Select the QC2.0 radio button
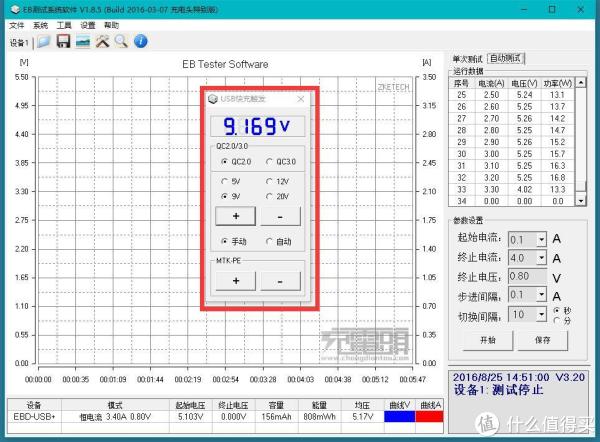The image size is (600, 442). pos(225,162)
